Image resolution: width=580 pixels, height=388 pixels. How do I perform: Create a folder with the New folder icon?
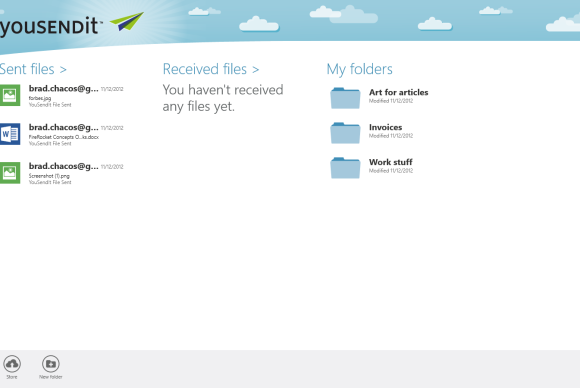51,364
